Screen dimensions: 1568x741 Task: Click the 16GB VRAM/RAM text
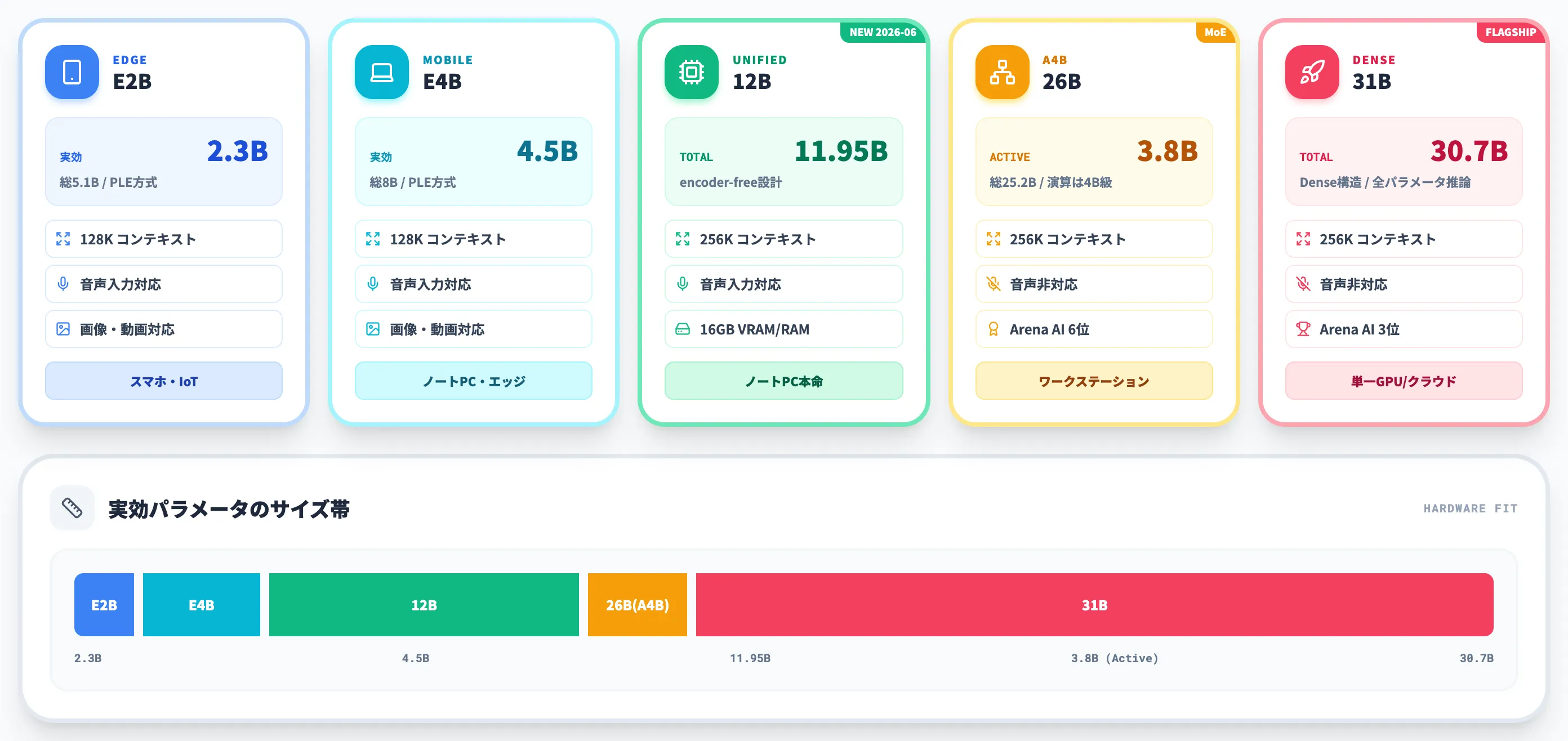(754, 329)
